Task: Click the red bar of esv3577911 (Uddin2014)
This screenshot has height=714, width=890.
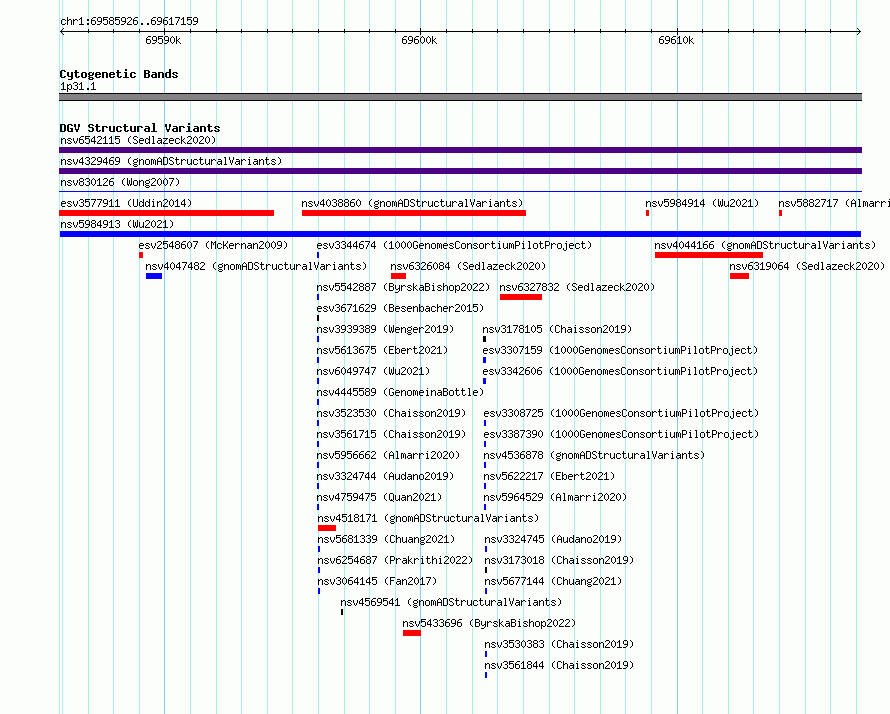Action: [166, 213]
